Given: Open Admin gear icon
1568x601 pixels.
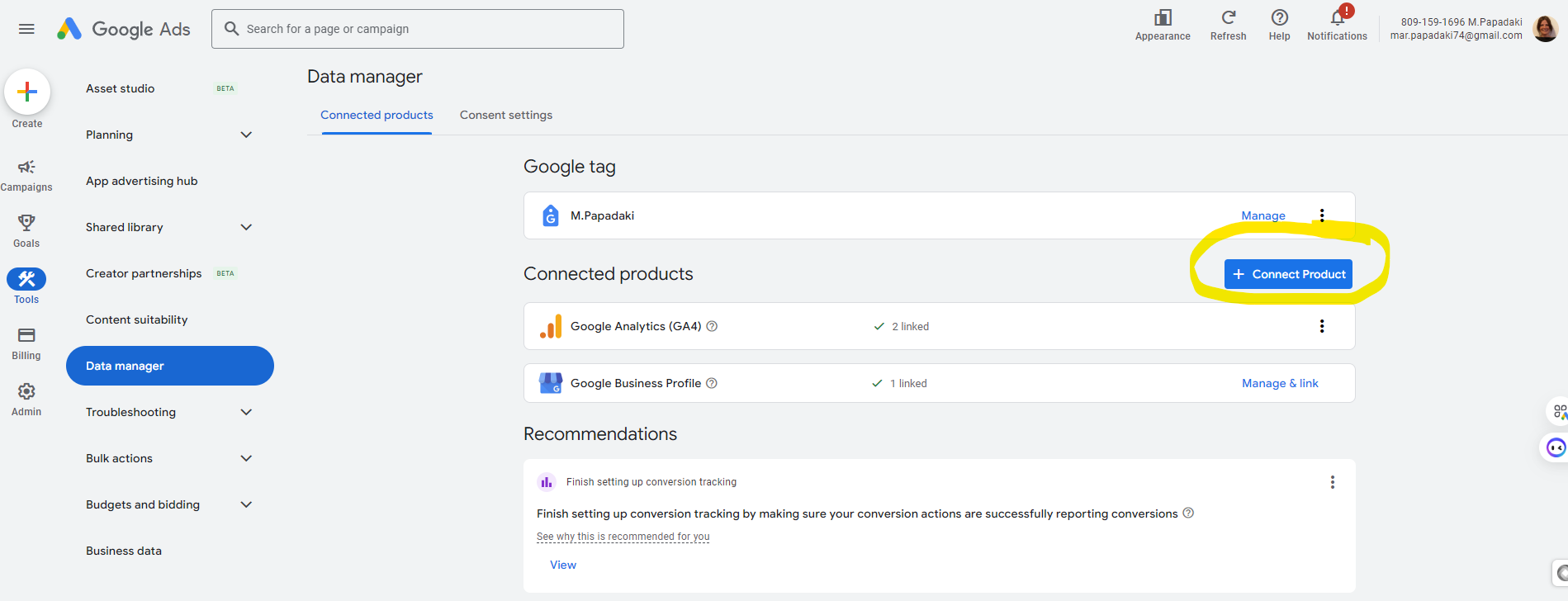Looking at the screenshot, I should click(26, 391).
